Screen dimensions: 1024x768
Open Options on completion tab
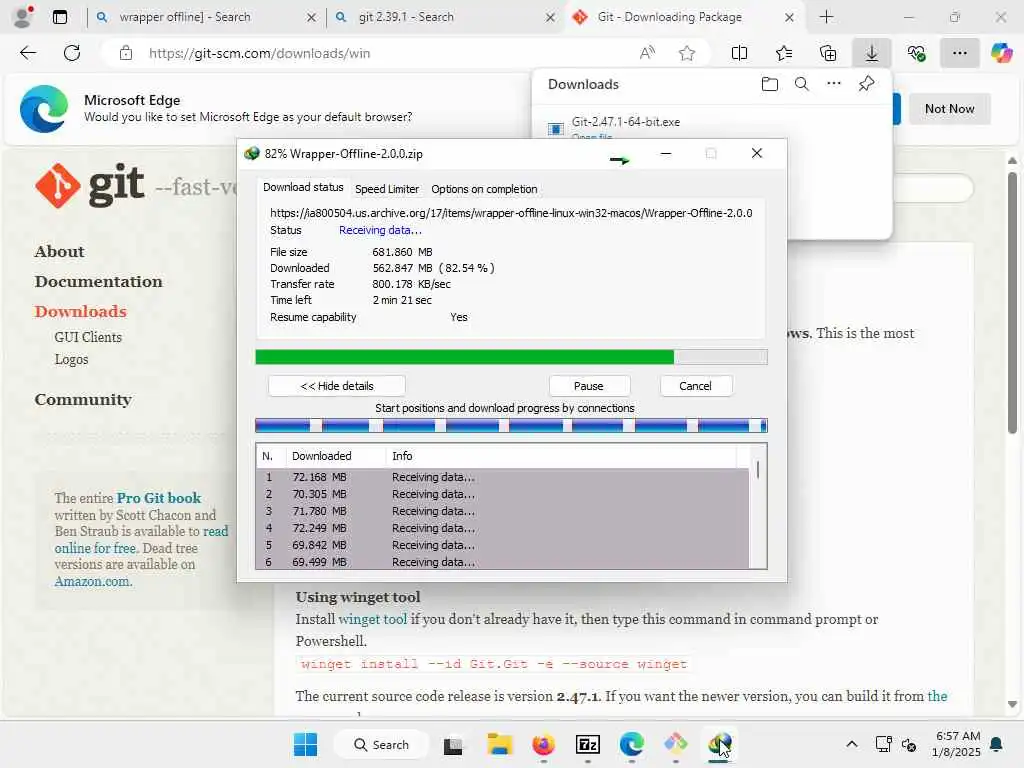(x=484, y=189)
